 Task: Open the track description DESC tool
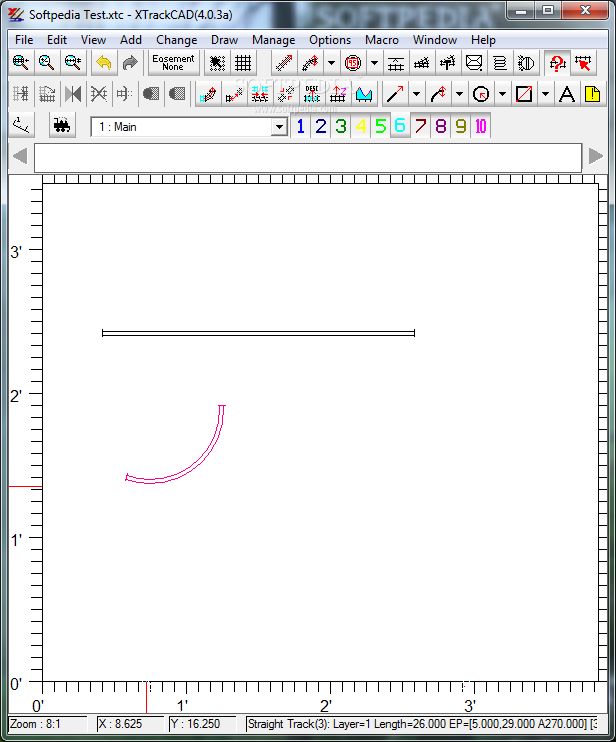[x=312, y=94]
